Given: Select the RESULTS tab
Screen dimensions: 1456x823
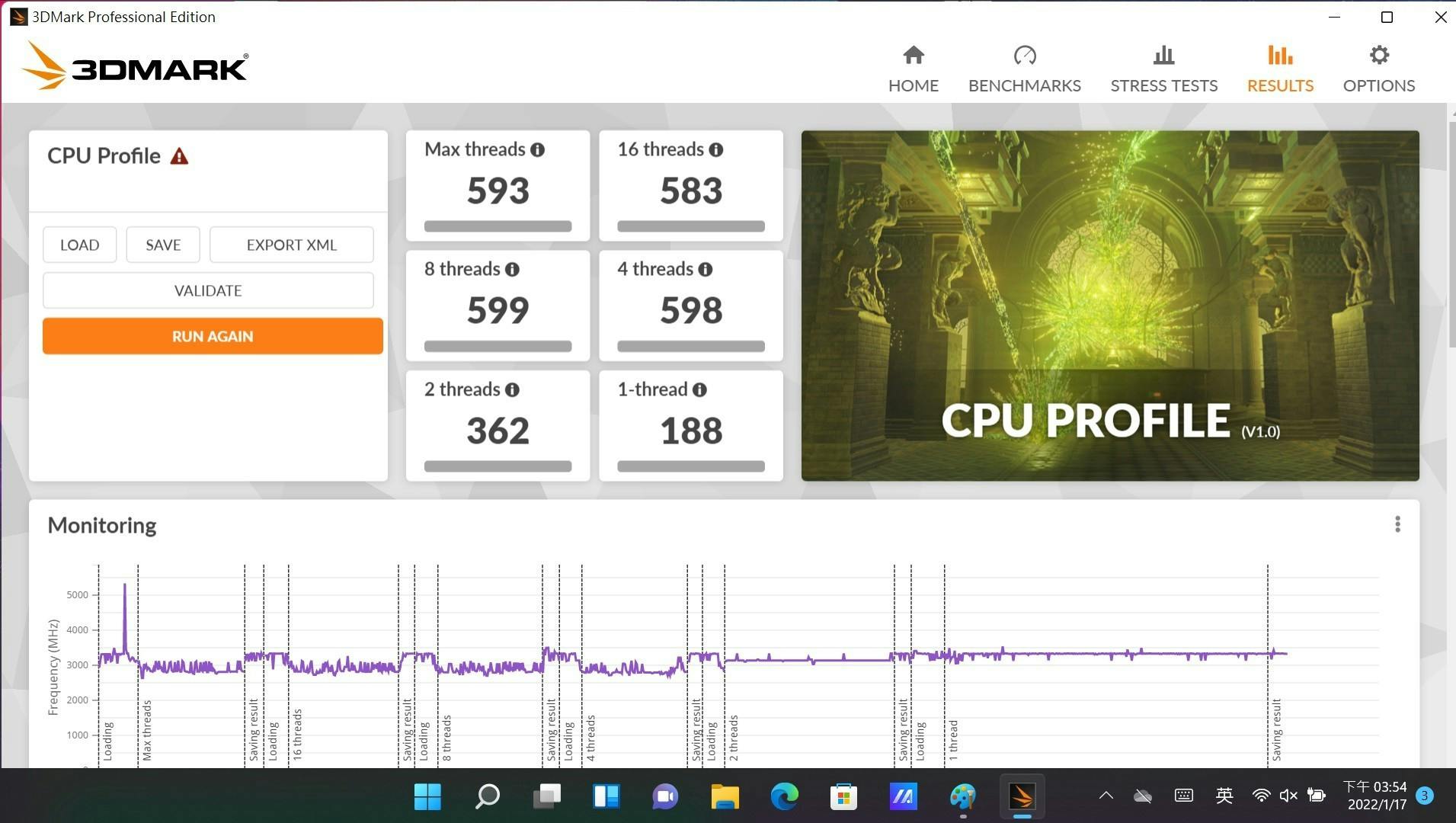Looking at the screenshot, I should (x=1280, y=69).
